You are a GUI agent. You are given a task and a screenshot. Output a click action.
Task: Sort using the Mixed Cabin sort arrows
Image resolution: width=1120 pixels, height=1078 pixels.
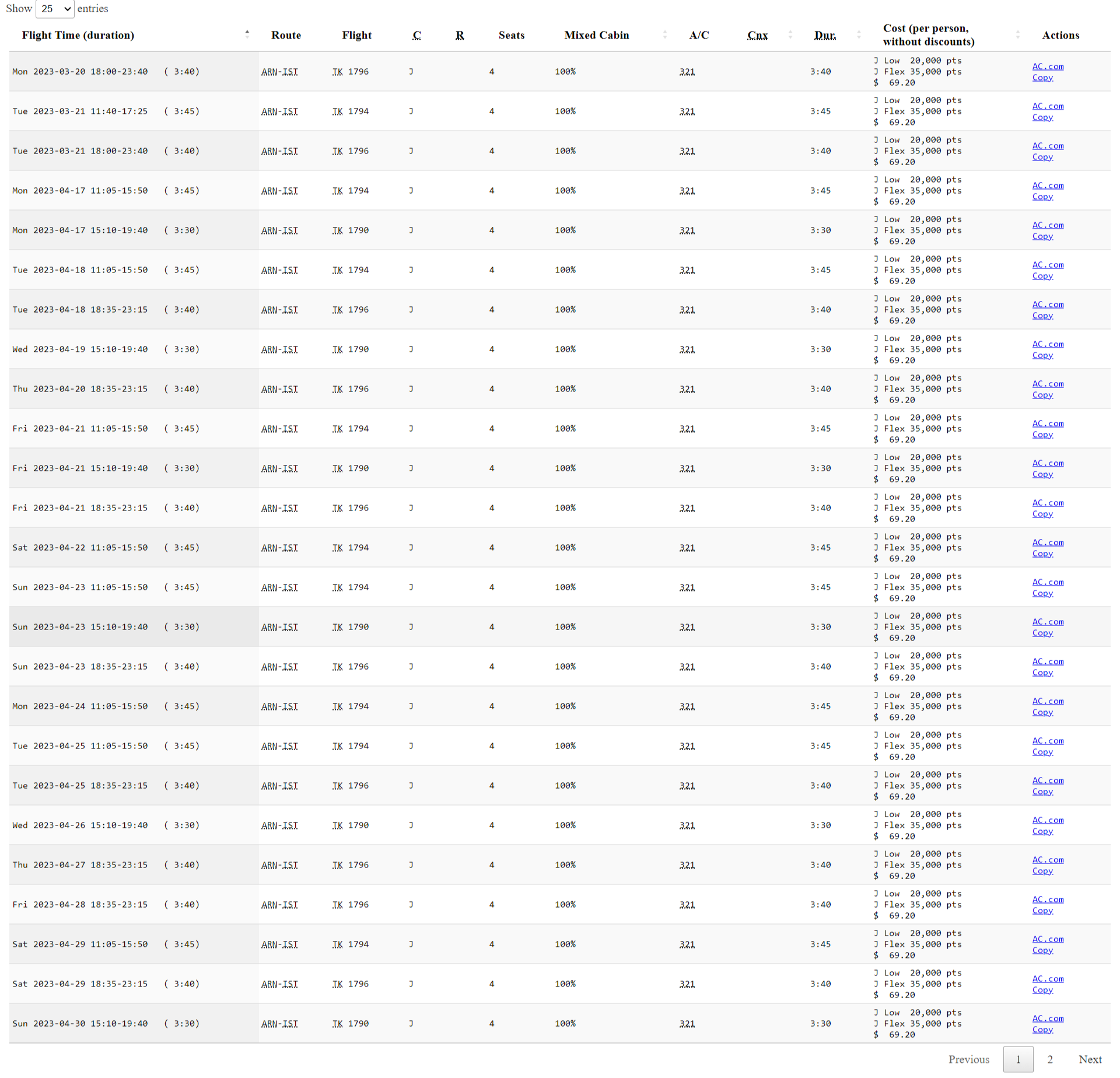pyautogui.click(x=665, y=35)
